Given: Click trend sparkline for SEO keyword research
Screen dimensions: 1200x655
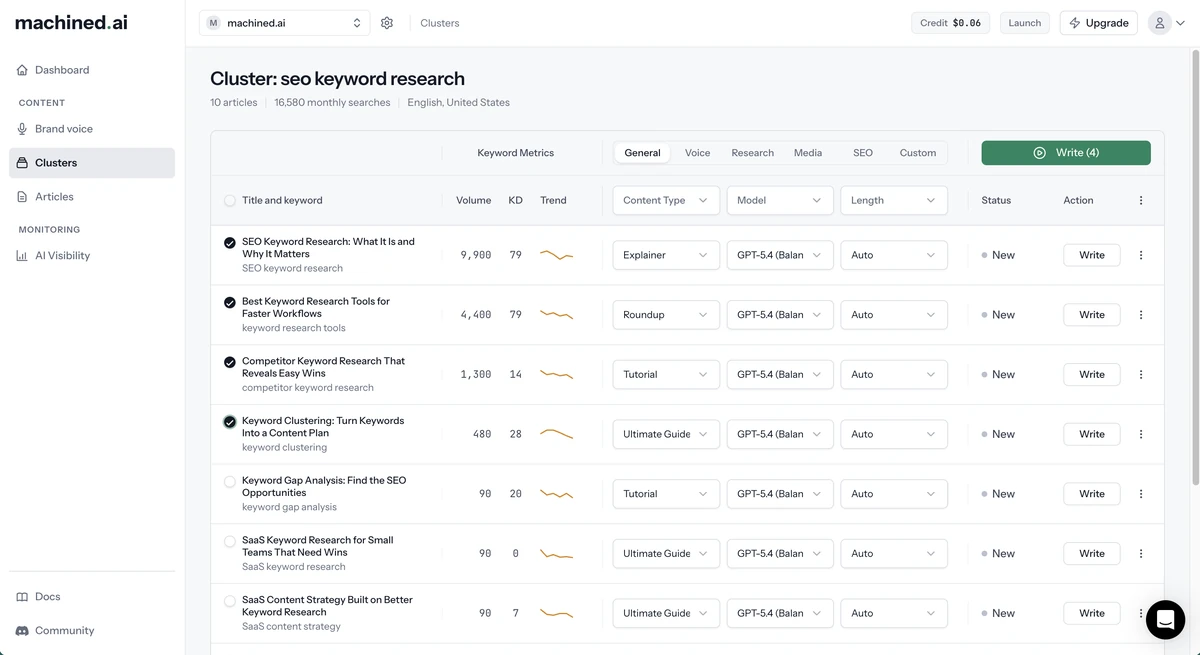Looking at the screenshot, I should click(x=556, y=255).
